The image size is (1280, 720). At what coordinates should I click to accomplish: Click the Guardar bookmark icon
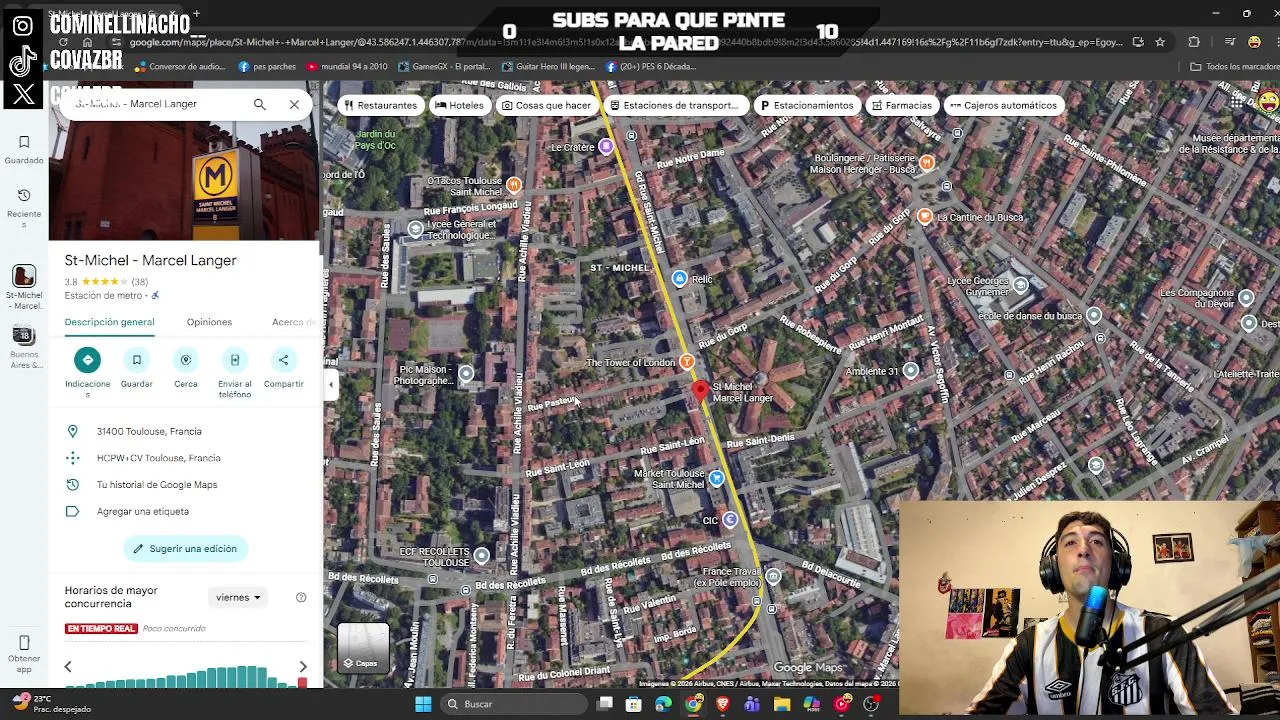(x=137, y=360)
